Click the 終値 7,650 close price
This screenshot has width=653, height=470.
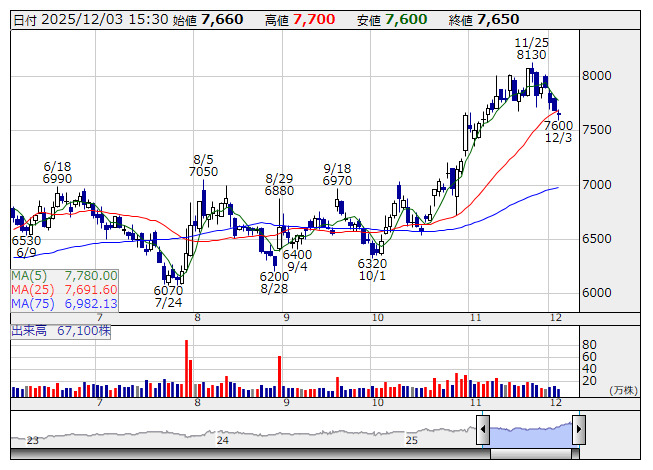coord(484,20)
